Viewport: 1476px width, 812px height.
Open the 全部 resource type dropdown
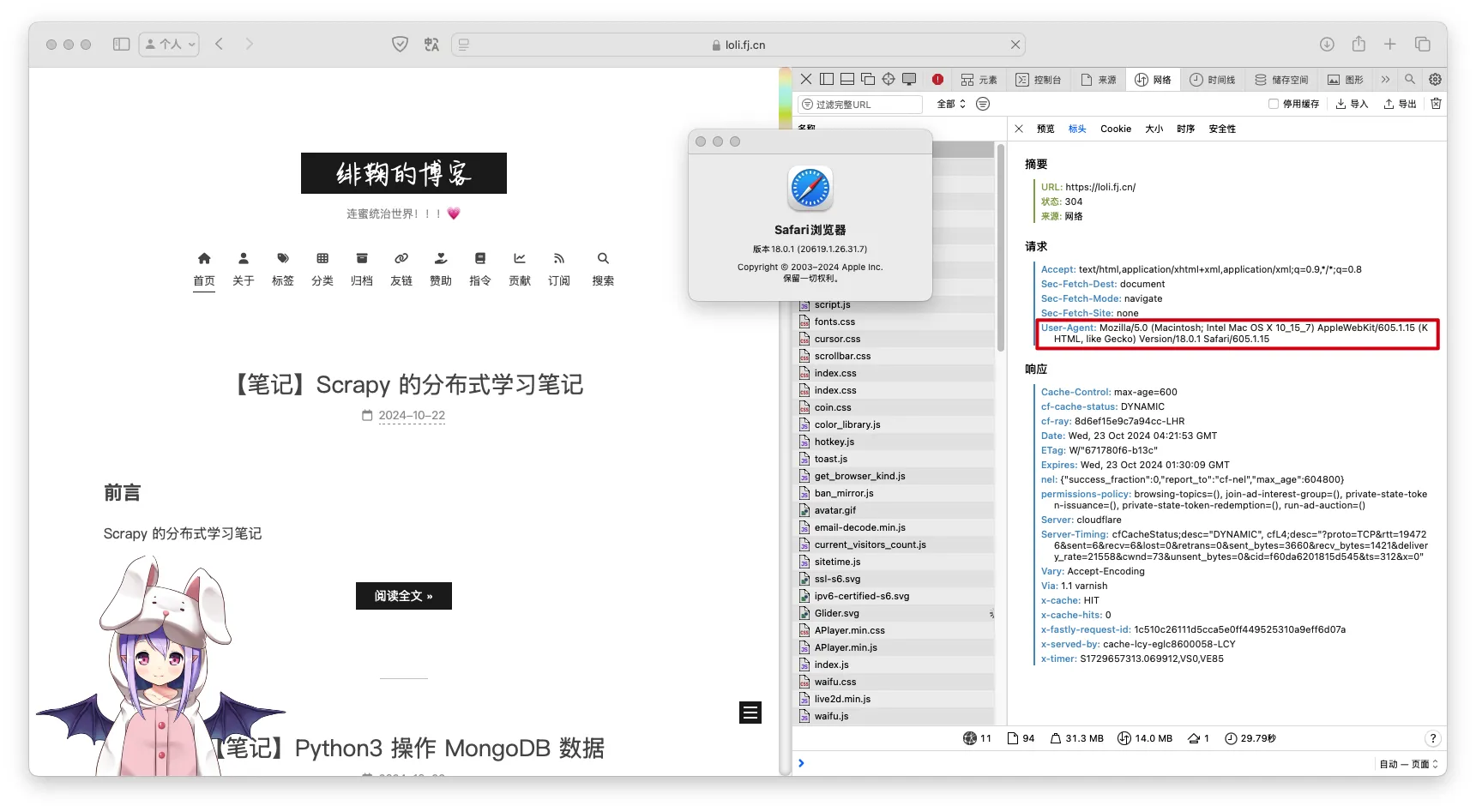click(x=951, y=105)
